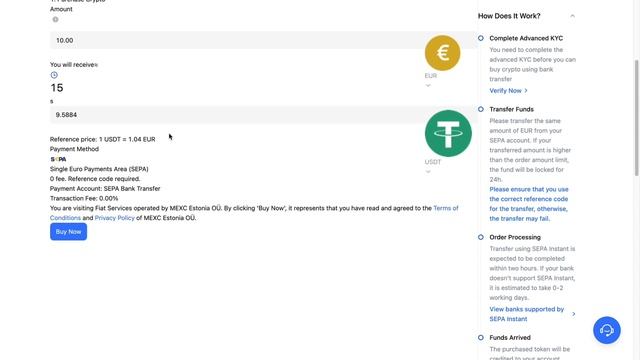Click the Order Processing step circle

point(481,237)
